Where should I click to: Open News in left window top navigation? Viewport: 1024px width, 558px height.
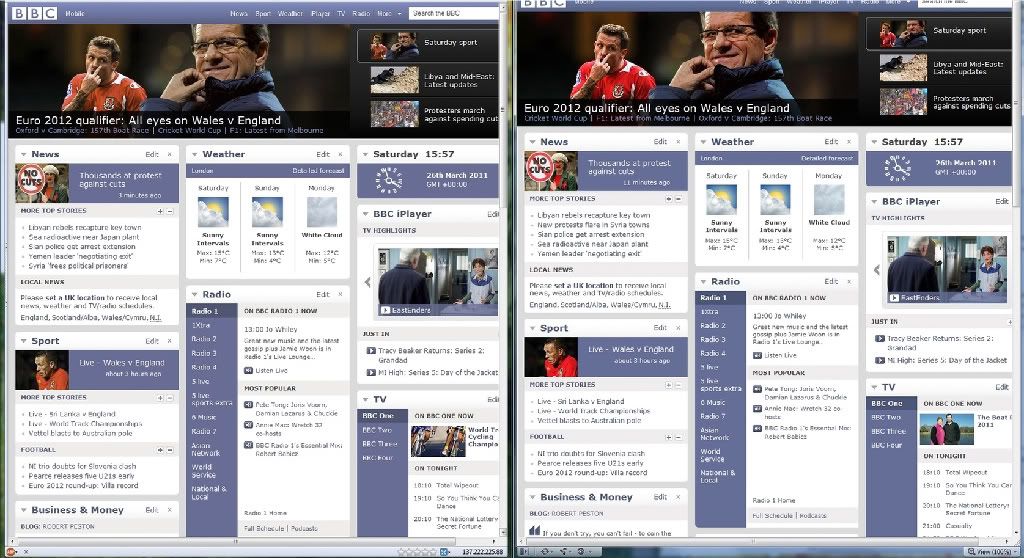(238, 13)
